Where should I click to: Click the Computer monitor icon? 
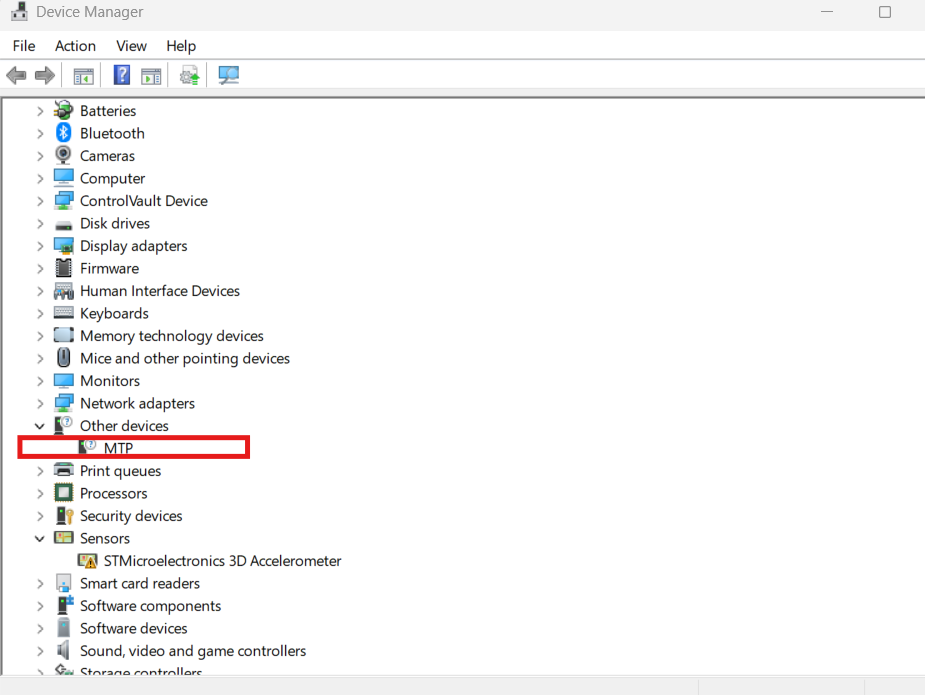click(63, 178)
